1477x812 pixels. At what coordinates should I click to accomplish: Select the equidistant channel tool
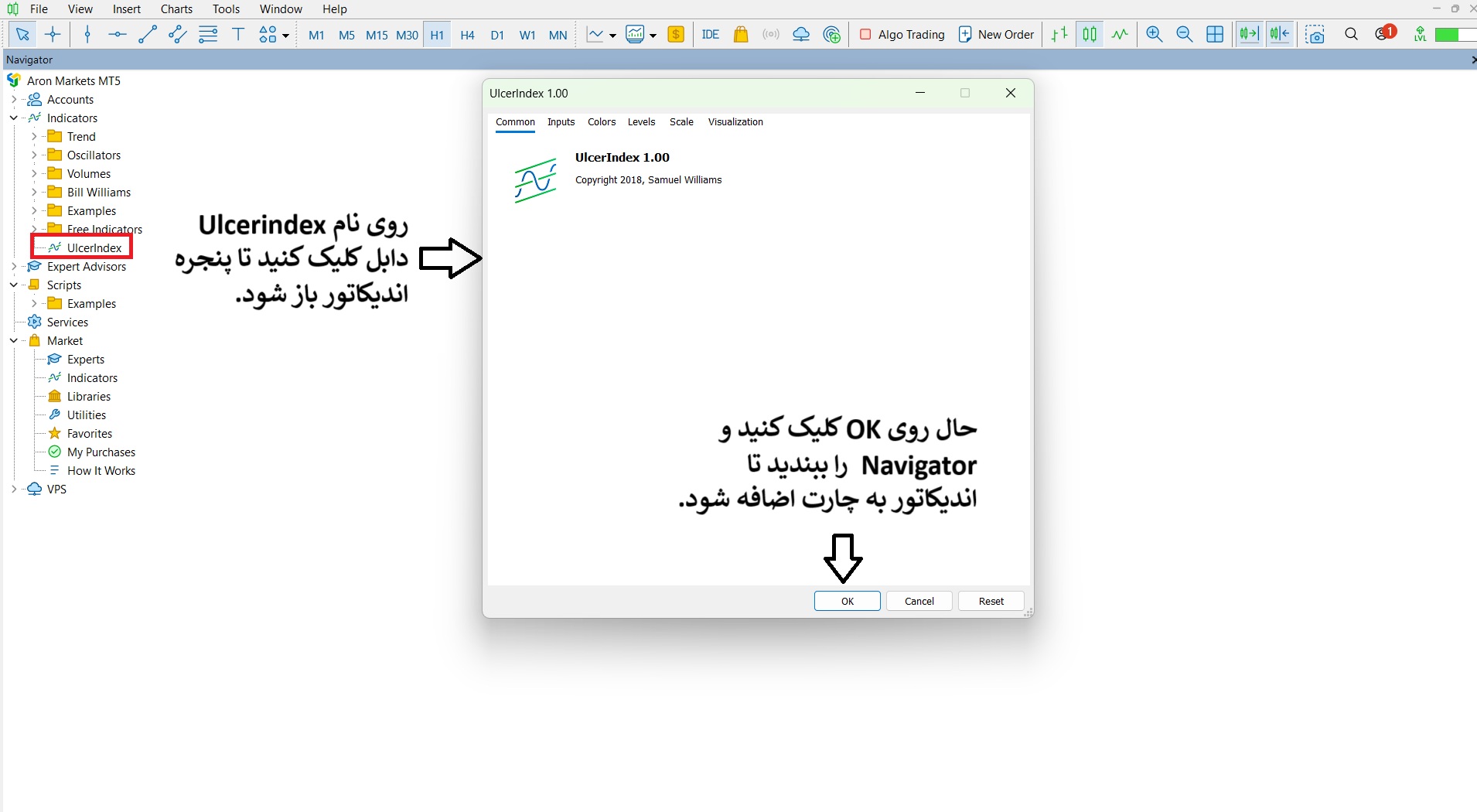pos(177,34)
